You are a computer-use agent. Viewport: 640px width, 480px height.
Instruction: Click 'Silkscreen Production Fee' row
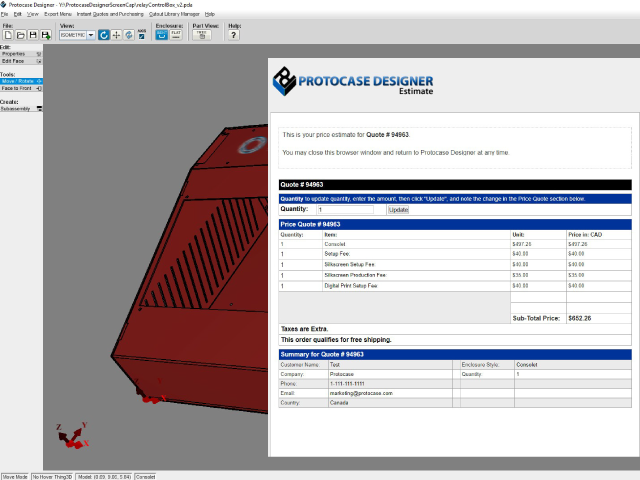(455, 275)
